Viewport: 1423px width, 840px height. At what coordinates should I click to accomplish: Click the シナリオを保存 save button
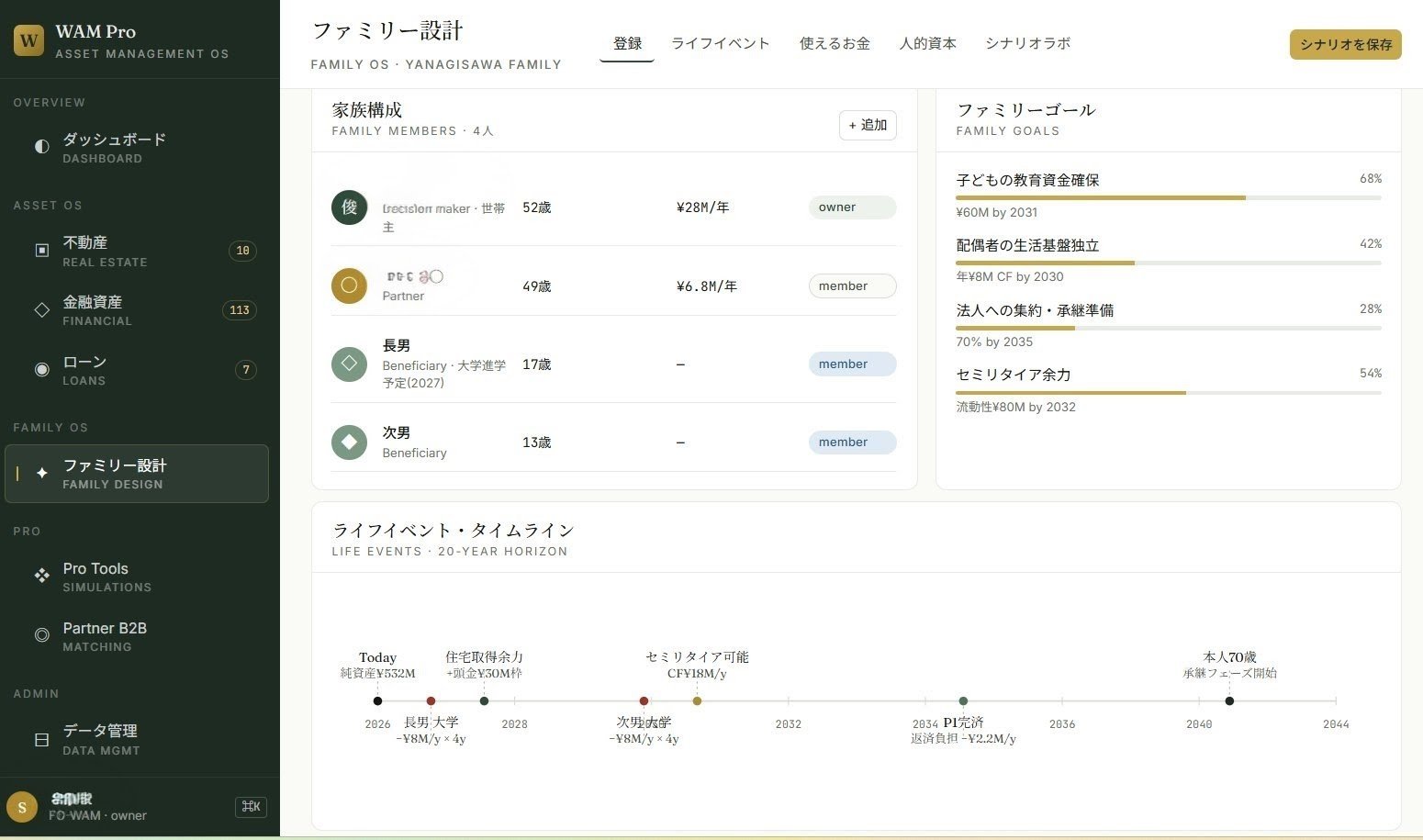coord(1344,43)
